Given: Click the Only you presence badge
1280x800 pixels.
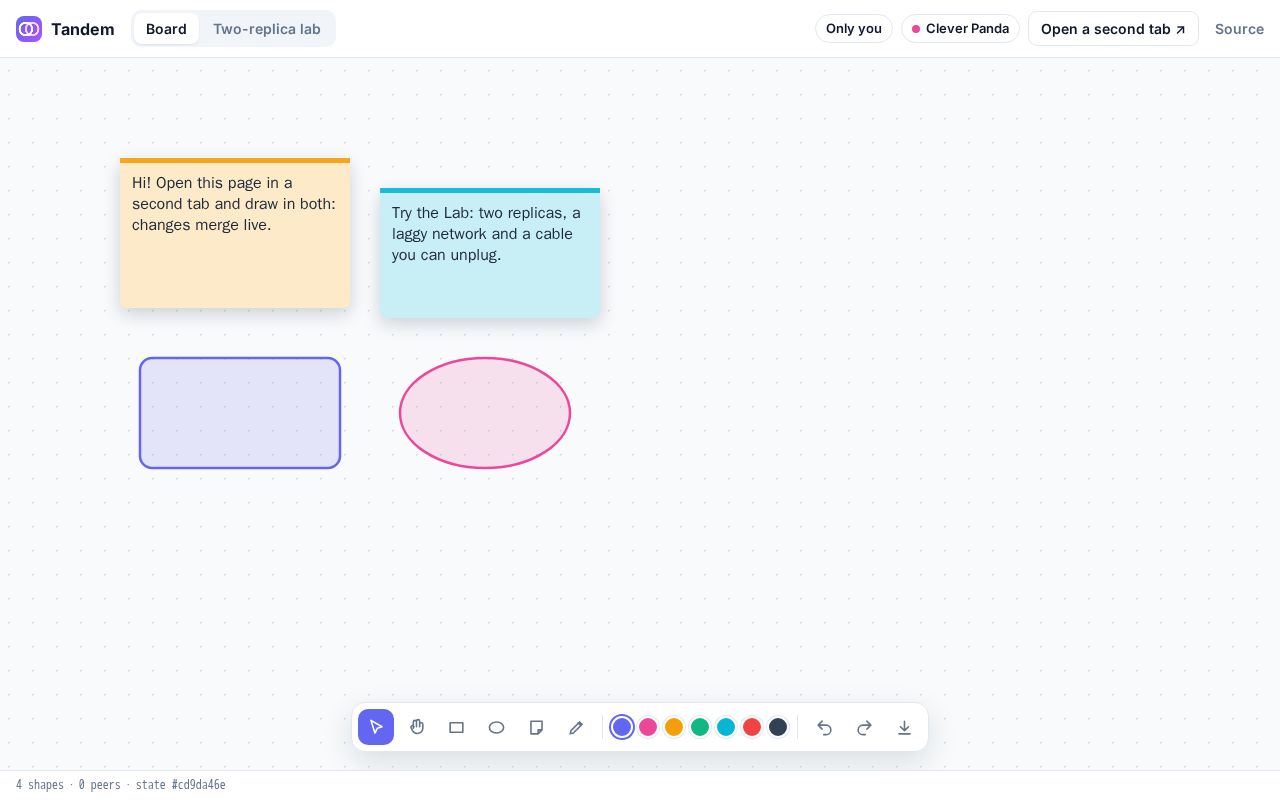Looking at the screenshot, I should tap(854, 29).
